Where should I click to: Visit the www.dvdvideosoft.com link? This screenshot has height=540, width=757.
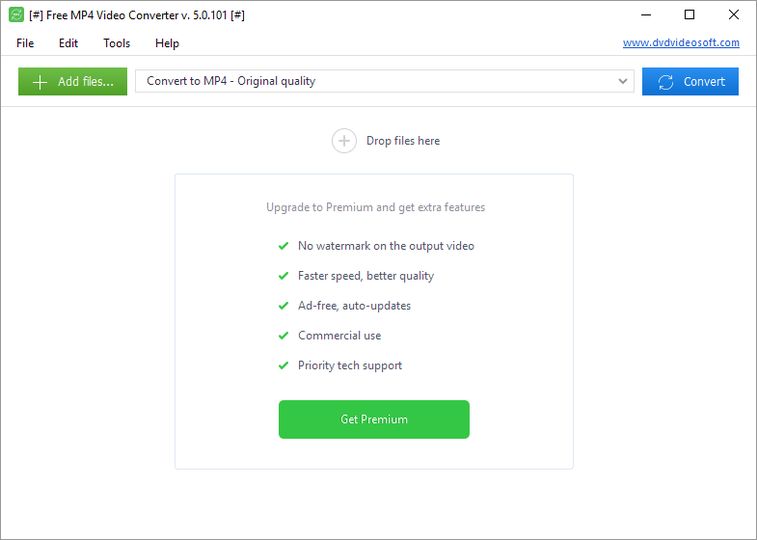click(x=681, y=42)
